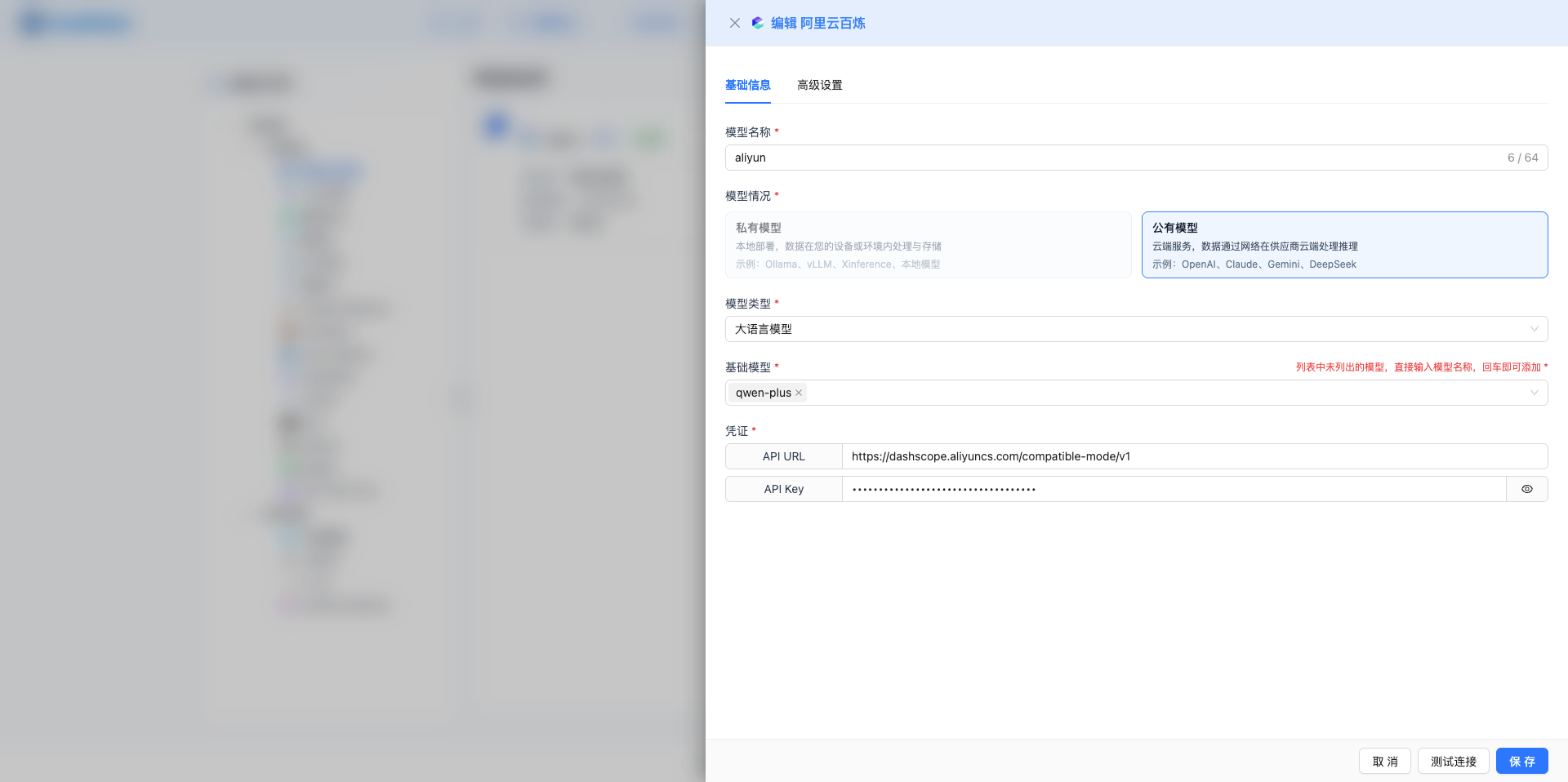
Task: Switch to the 高级设置 tab
Action: pyautogui.click(x=819, y=85)
